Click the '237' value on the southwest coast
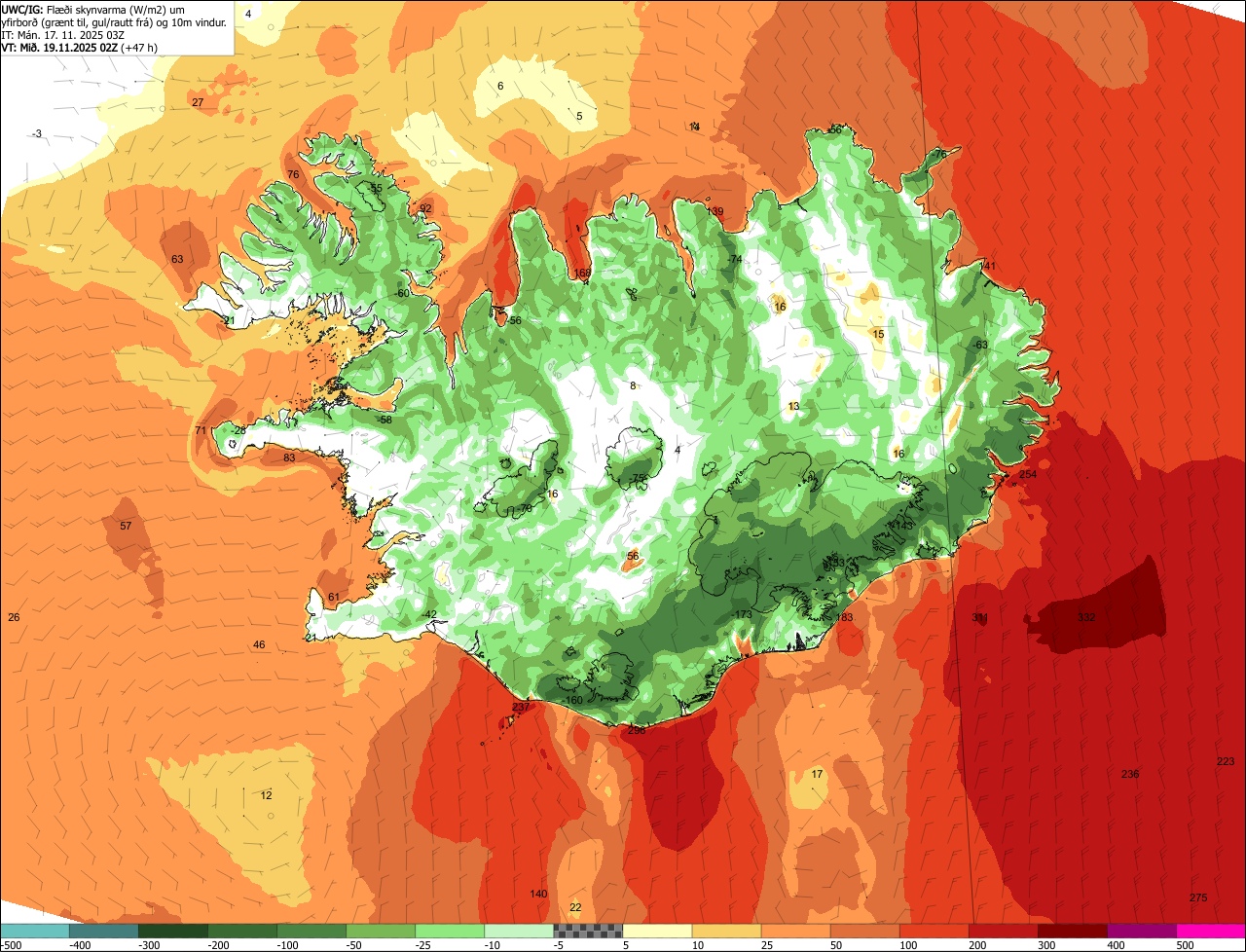 [521, 708]
